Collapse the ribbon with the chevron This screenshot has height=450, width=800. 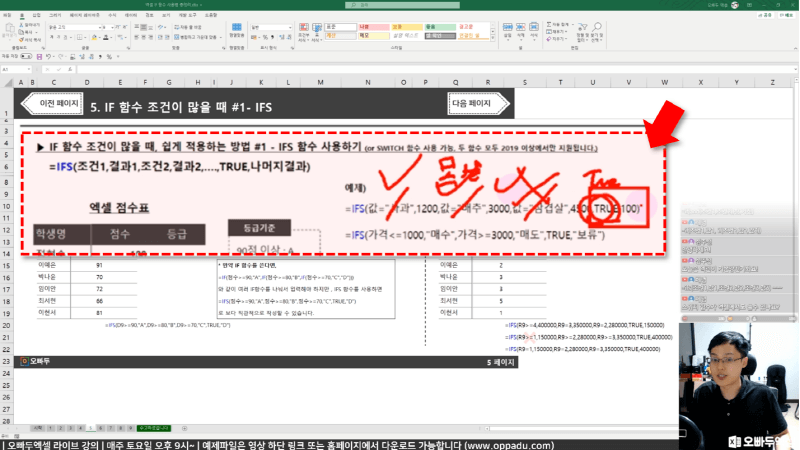pyautogui.click(x=795, y=48)
